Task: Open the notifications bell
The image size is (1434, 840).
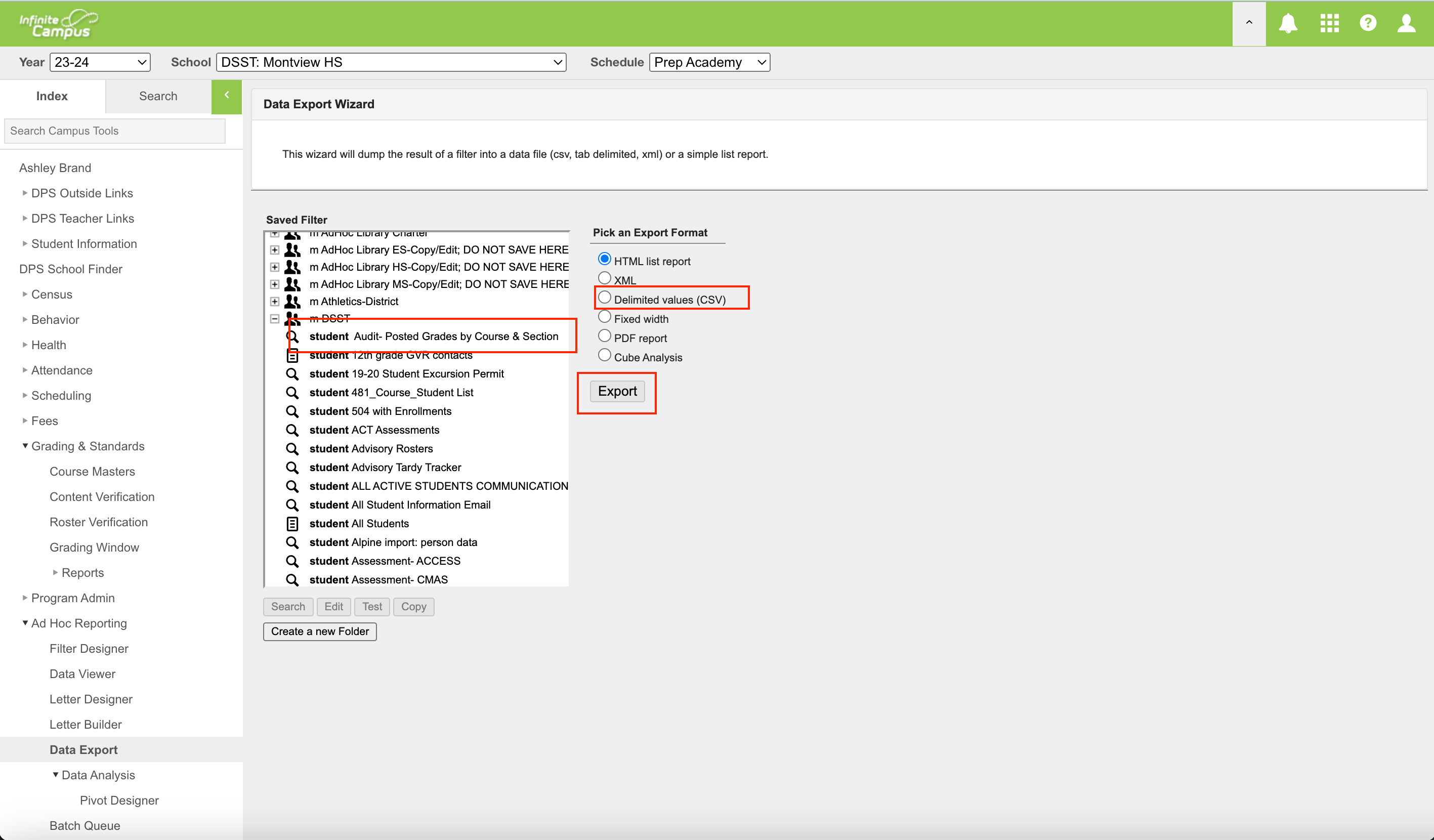Action: (x=1288, y=23)
